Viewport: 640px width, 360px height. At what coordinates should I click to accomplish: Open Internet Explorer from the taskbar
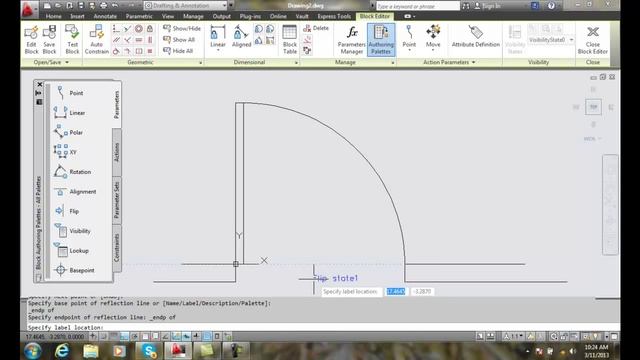(62, 351)
